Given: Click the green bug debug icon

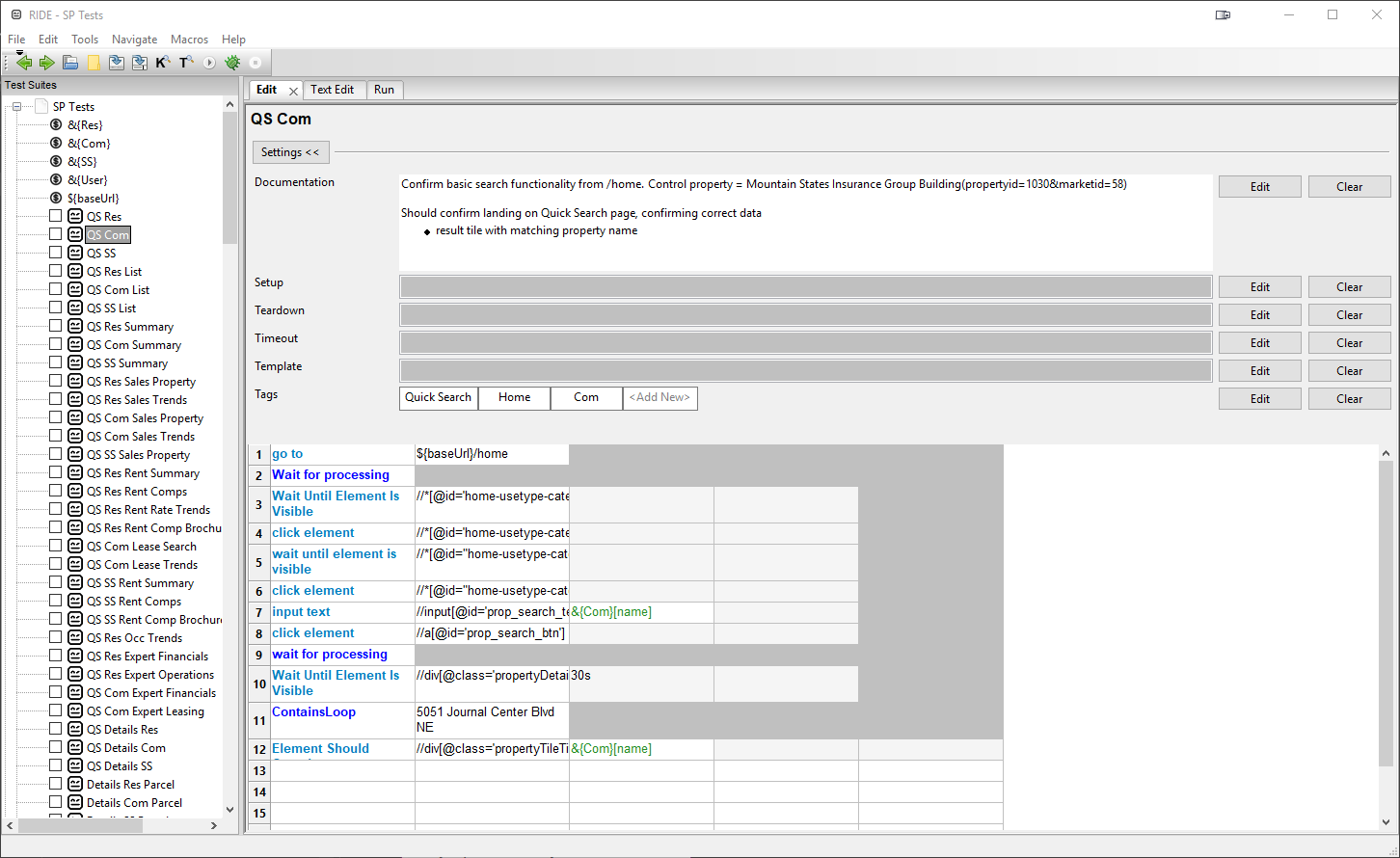Looking at the screenshot, I should point(232,63).
